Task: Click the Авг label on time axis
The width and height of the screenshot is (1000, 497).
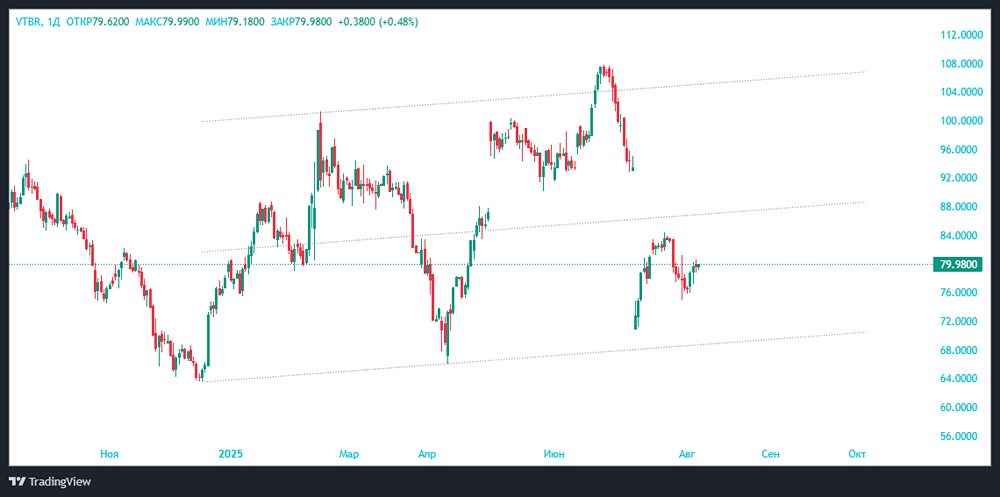Action: pyautogui.click(x=687, y=454)
